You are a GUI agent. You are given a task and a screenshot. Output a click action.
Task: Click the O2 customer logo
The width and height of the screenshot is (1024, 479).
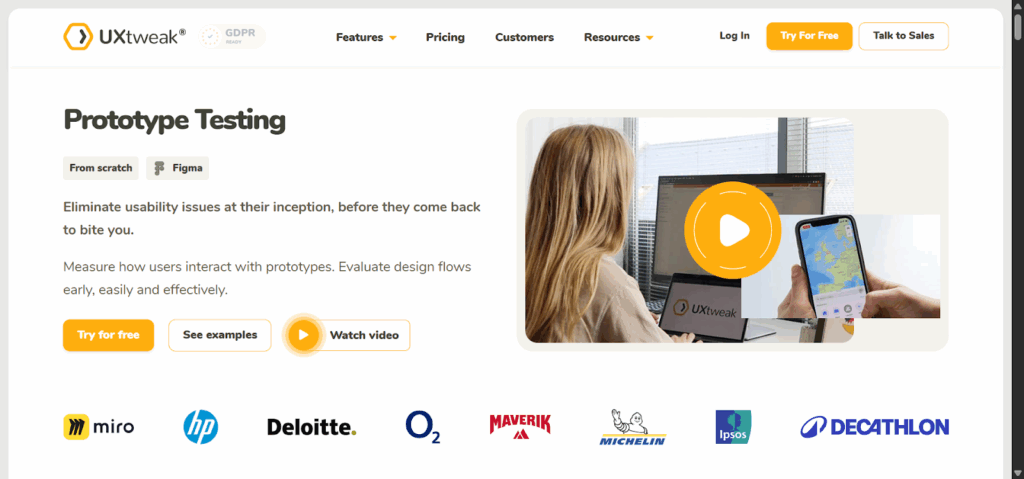coord(423,427)
